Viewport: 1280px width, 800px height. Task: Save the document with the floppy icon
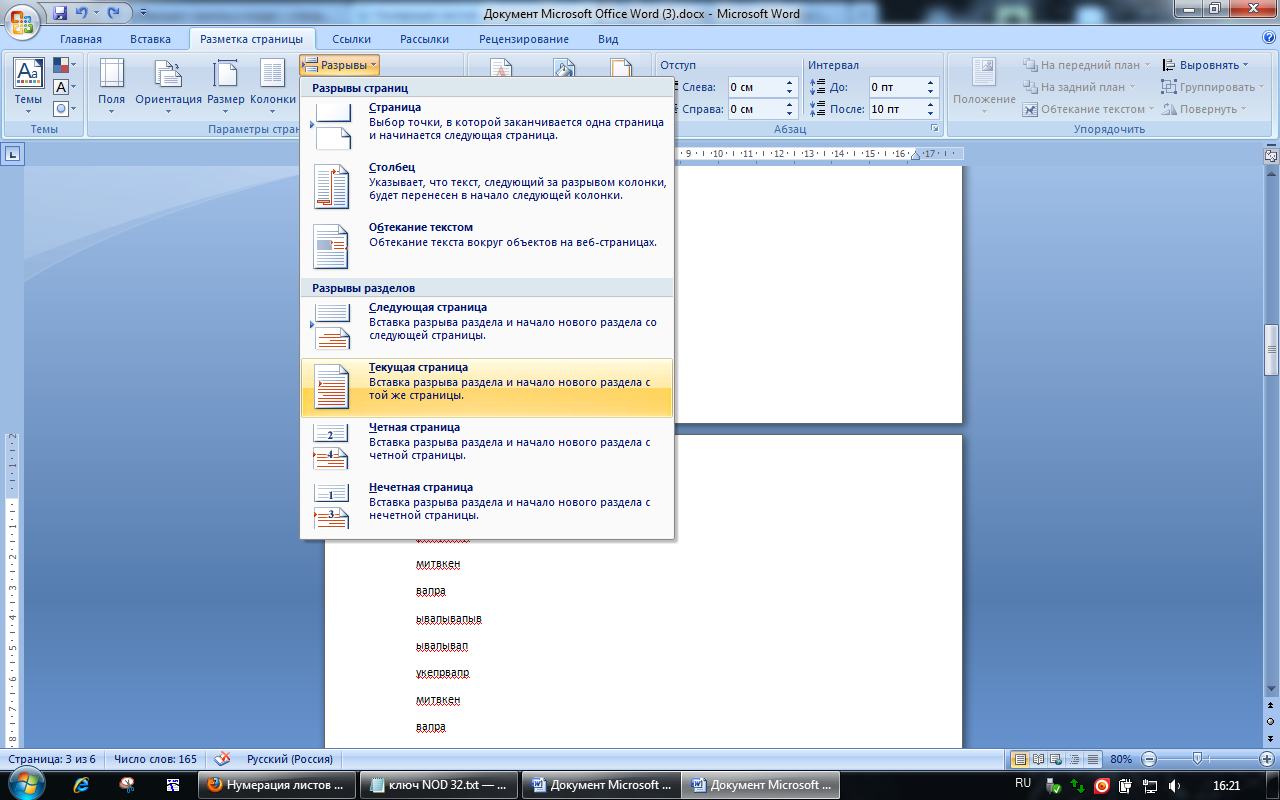tap(60, 13)
